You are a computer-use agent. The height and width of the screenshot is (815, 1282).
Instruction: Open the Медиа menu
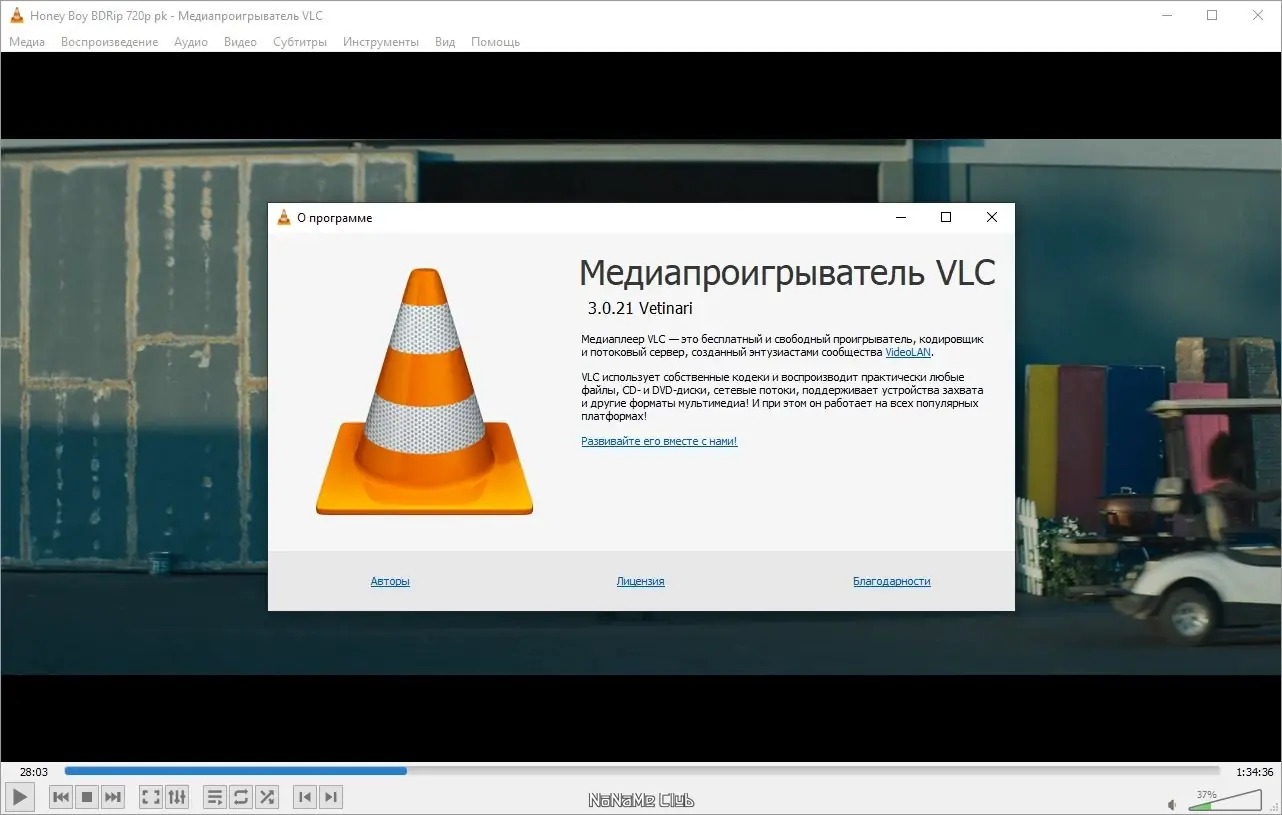point(27,42)
